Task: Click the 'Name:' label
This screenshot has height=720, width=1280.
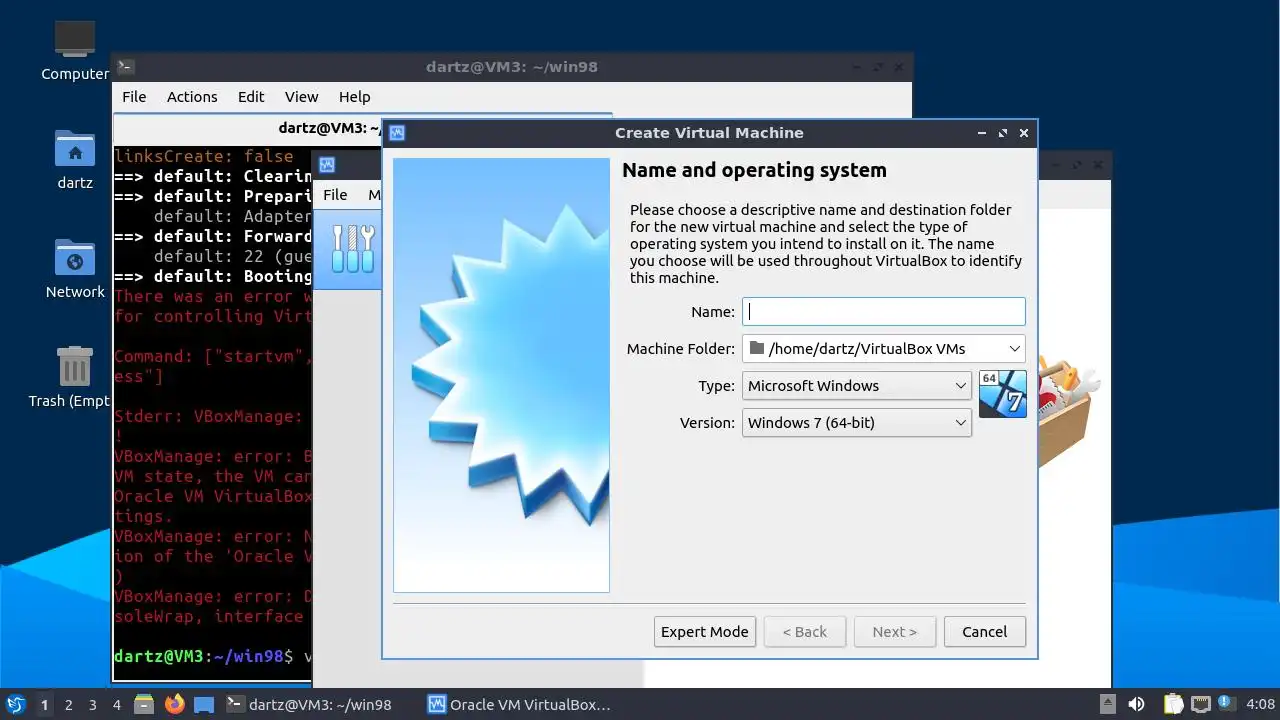Action: (713, 312)
